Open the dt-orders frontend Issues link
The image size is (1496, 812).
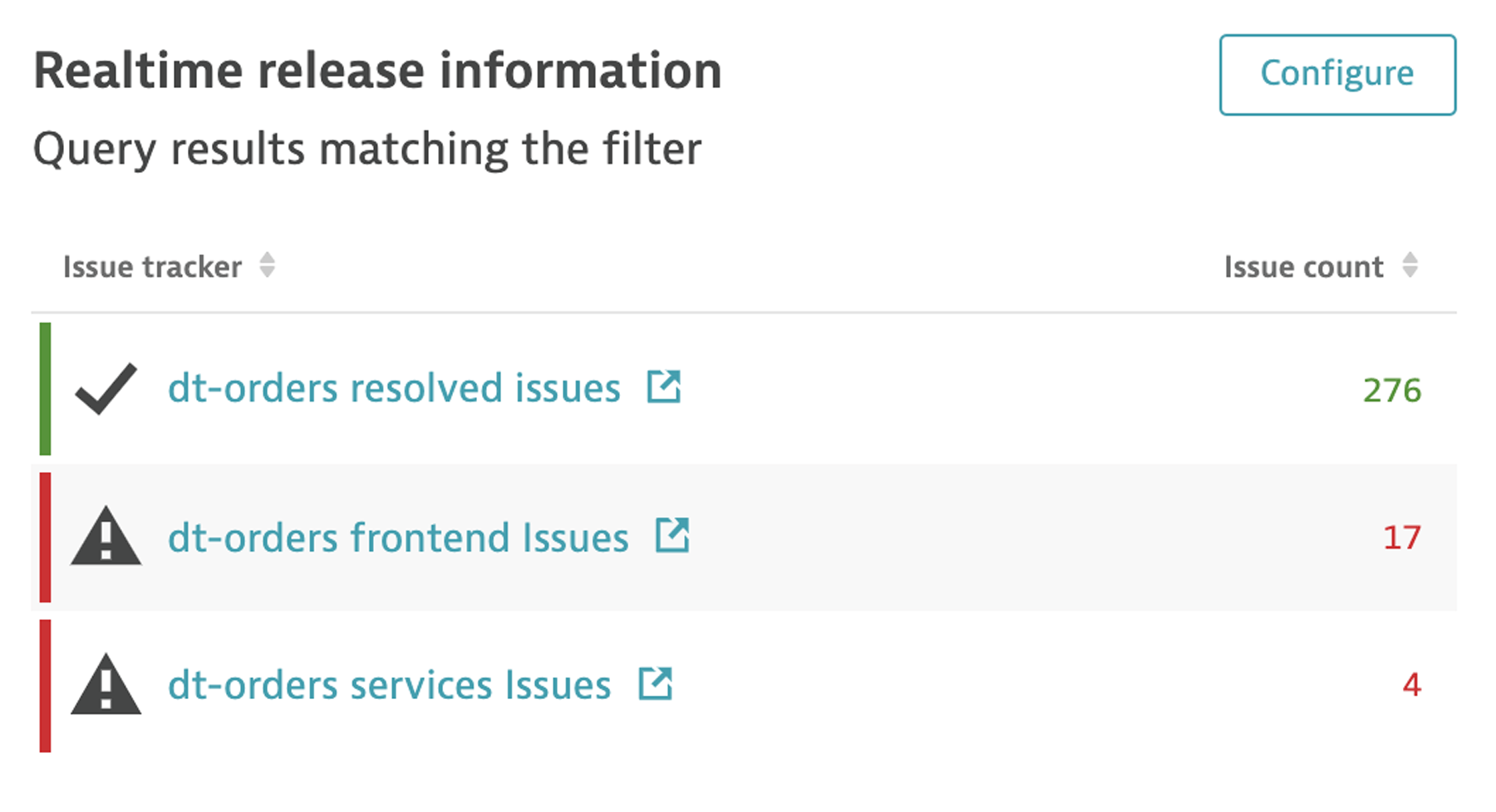pos(399,539)
